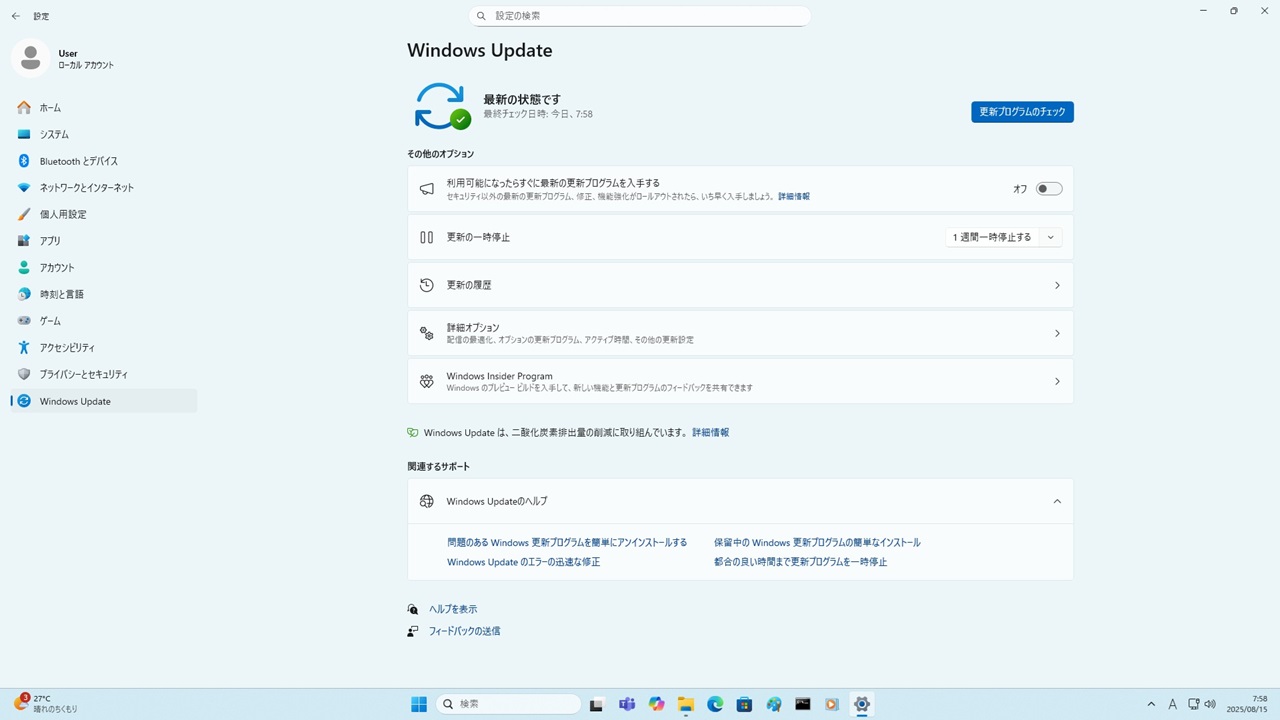Open 更新の履歴 via its chevron
This screenshot has height=720, width=1280.
(1057, 285)
